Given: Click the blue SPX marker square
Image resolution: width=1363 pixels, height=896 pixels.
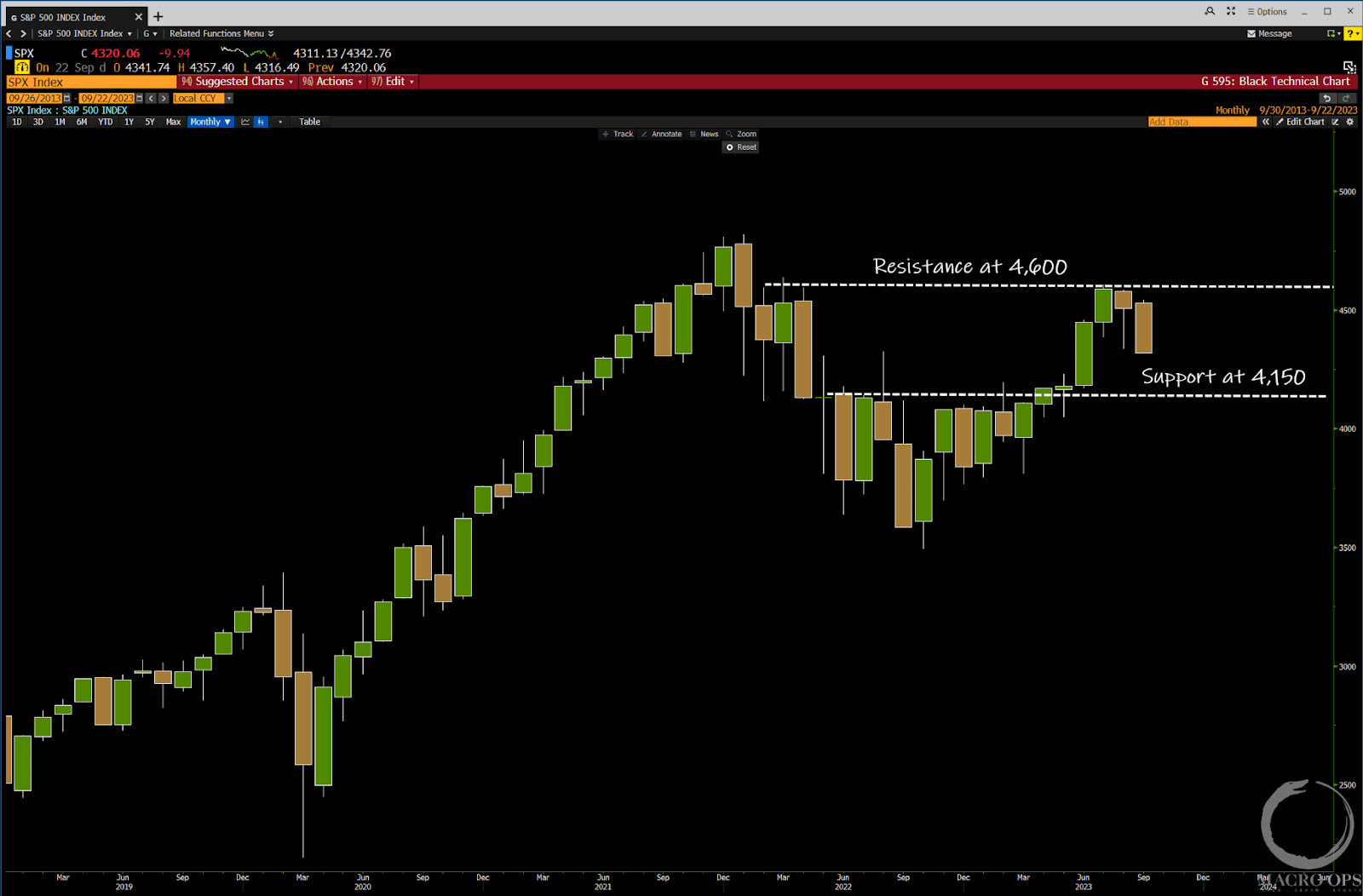Looking at the screenshot, I should pyautogui.click(x=9, y=53).
